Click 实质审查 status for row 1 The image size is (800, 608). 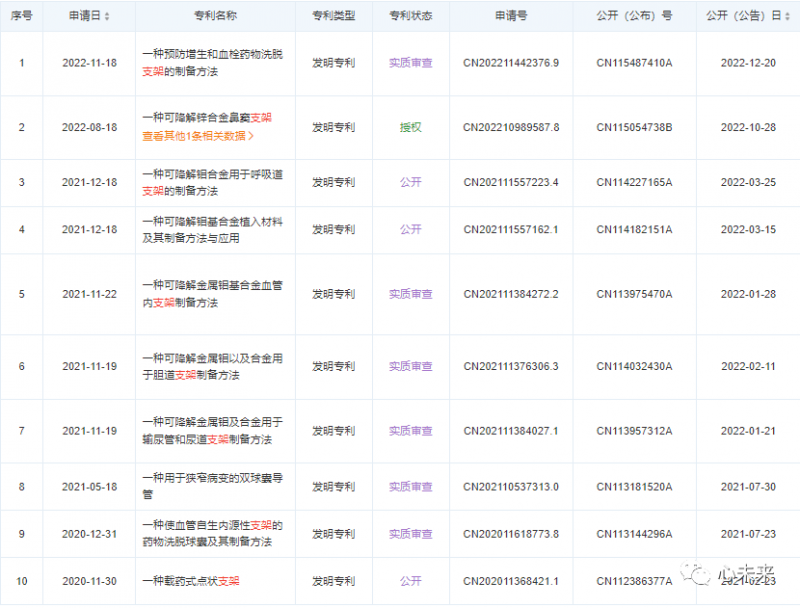410,62
